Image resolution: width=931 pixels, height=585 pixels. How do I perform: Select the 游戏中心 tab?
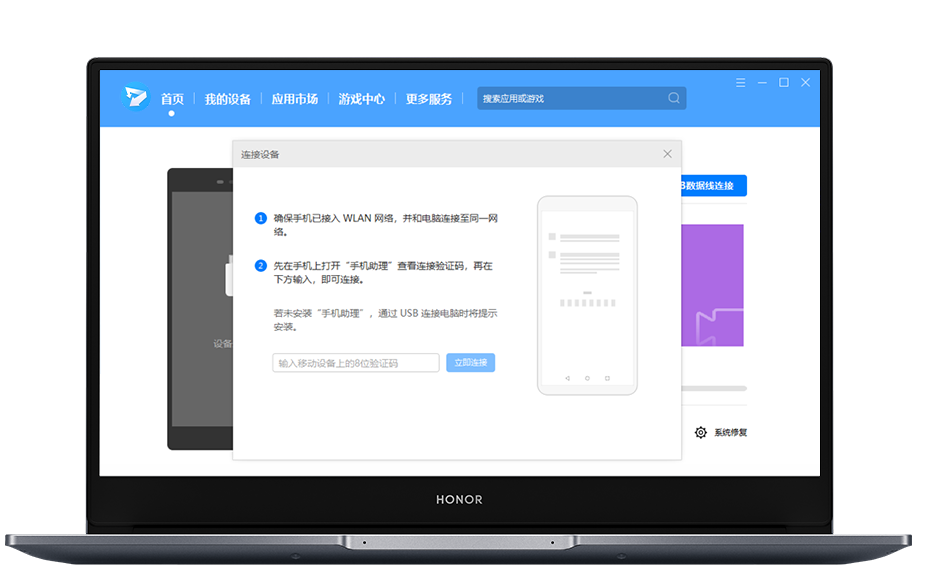361,99
